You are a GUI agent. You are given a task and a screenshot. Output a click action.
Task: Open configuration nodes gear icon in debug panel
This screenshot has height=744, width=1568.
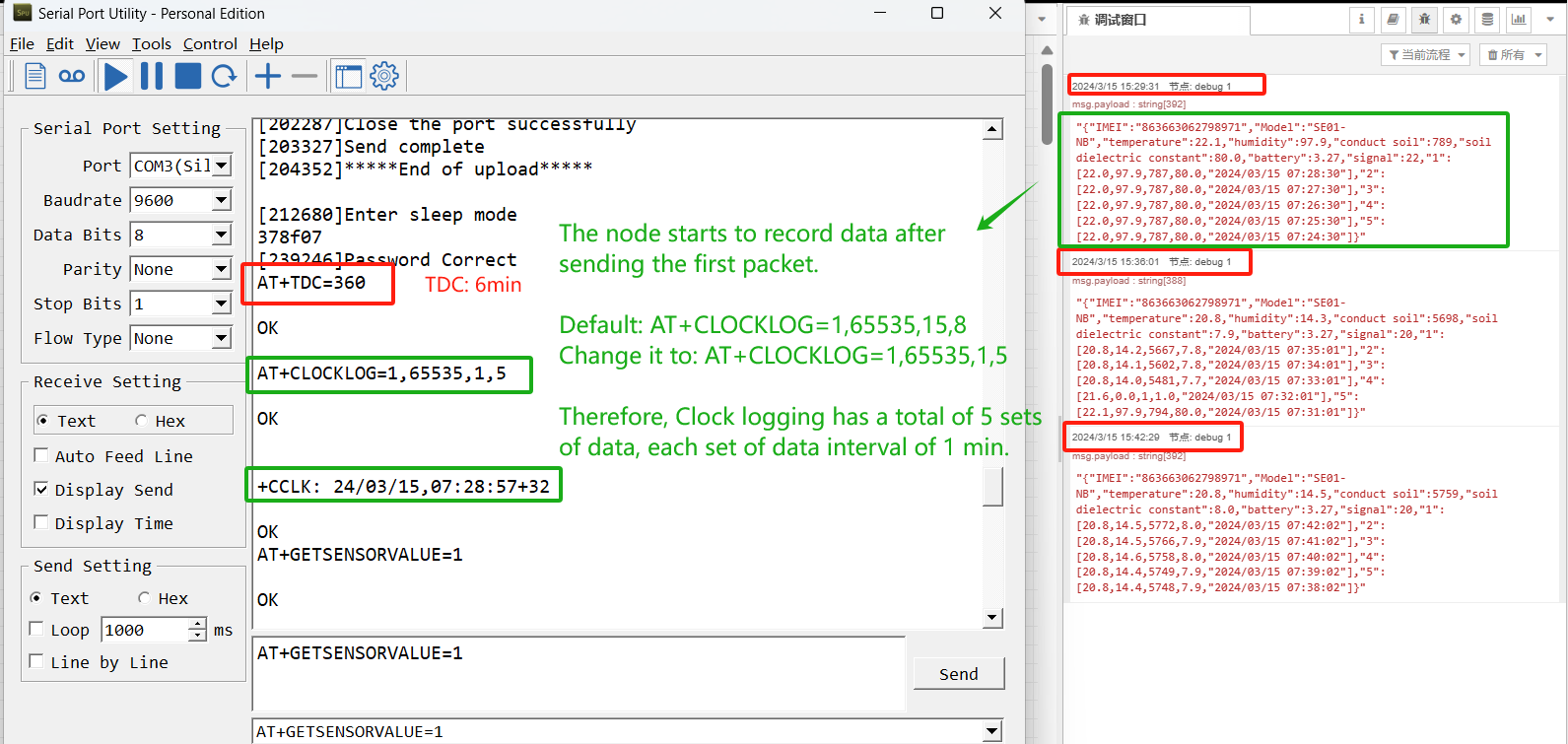(x=1456, y=19)
